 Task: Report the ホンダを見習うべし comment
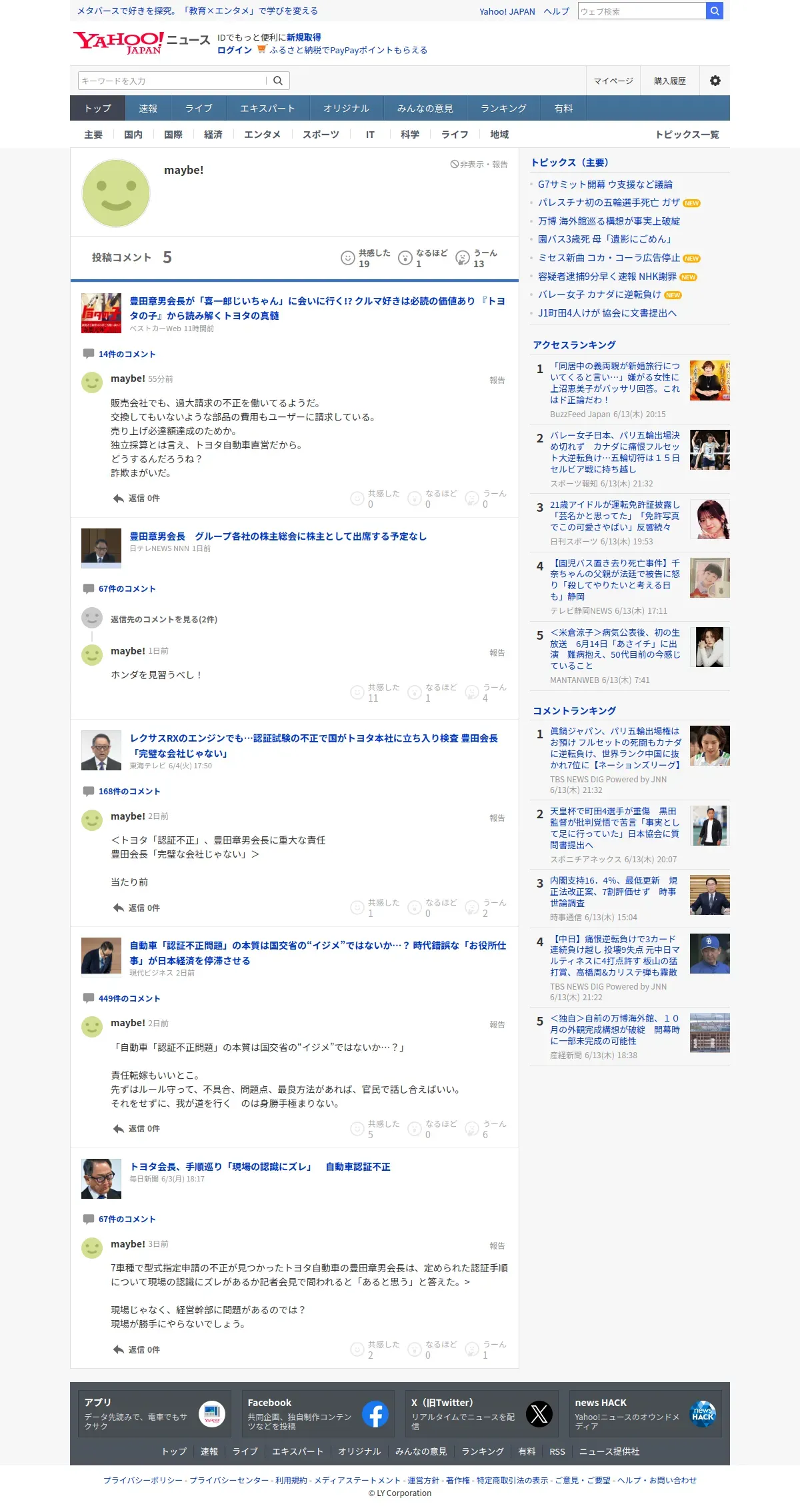[x=497, y=652]
